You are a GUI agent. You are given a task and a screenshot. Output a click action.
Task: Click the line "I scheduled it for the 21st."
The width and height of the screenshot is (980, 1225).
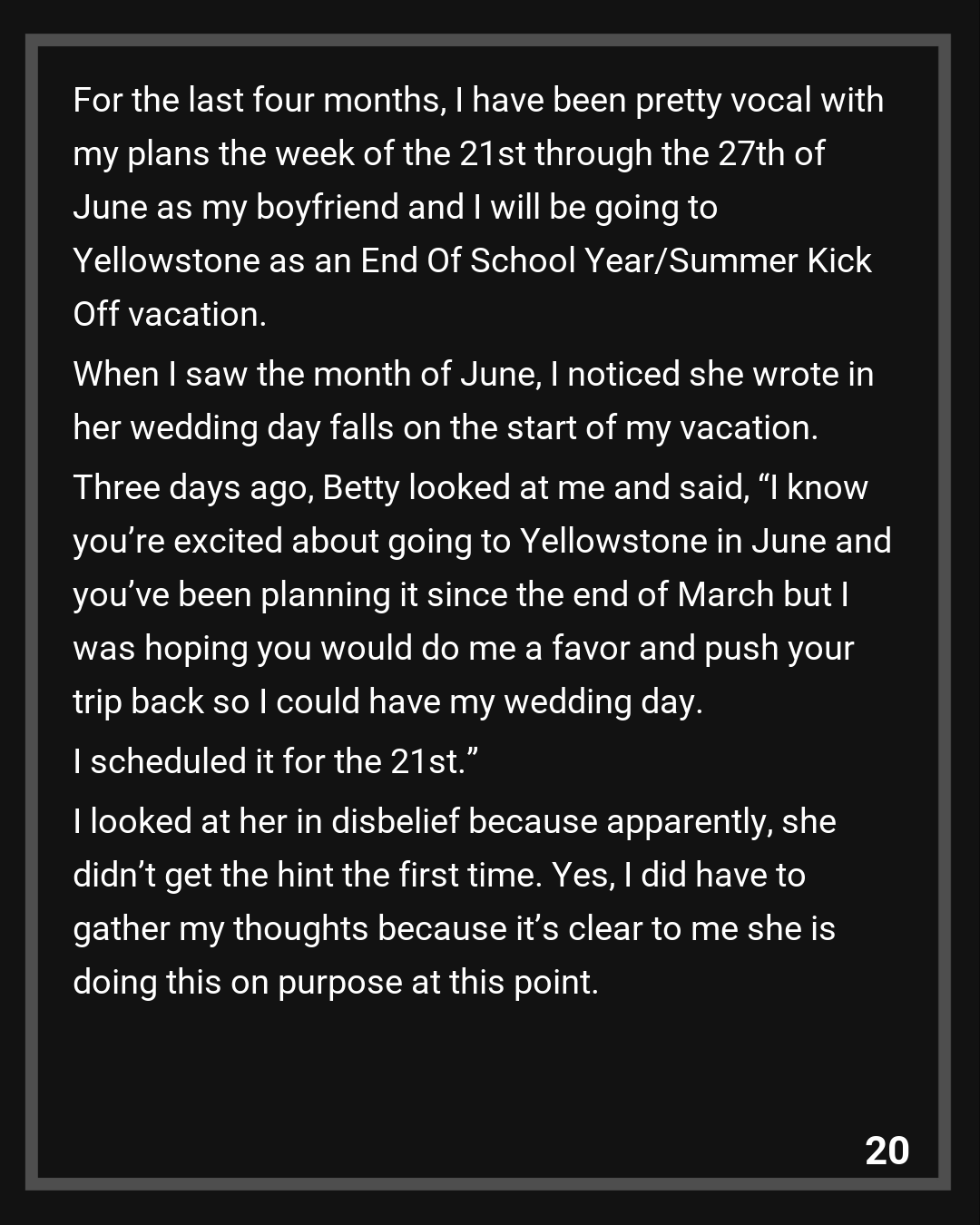coord(275,762)
